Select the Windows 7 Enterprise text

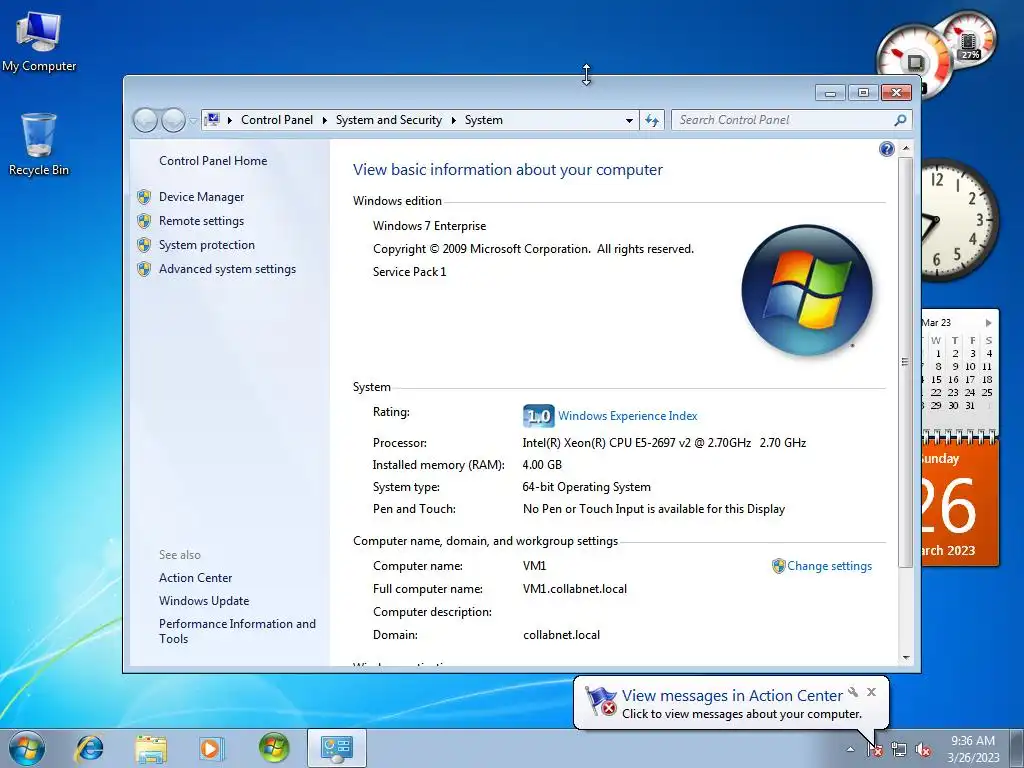[429, 226]
